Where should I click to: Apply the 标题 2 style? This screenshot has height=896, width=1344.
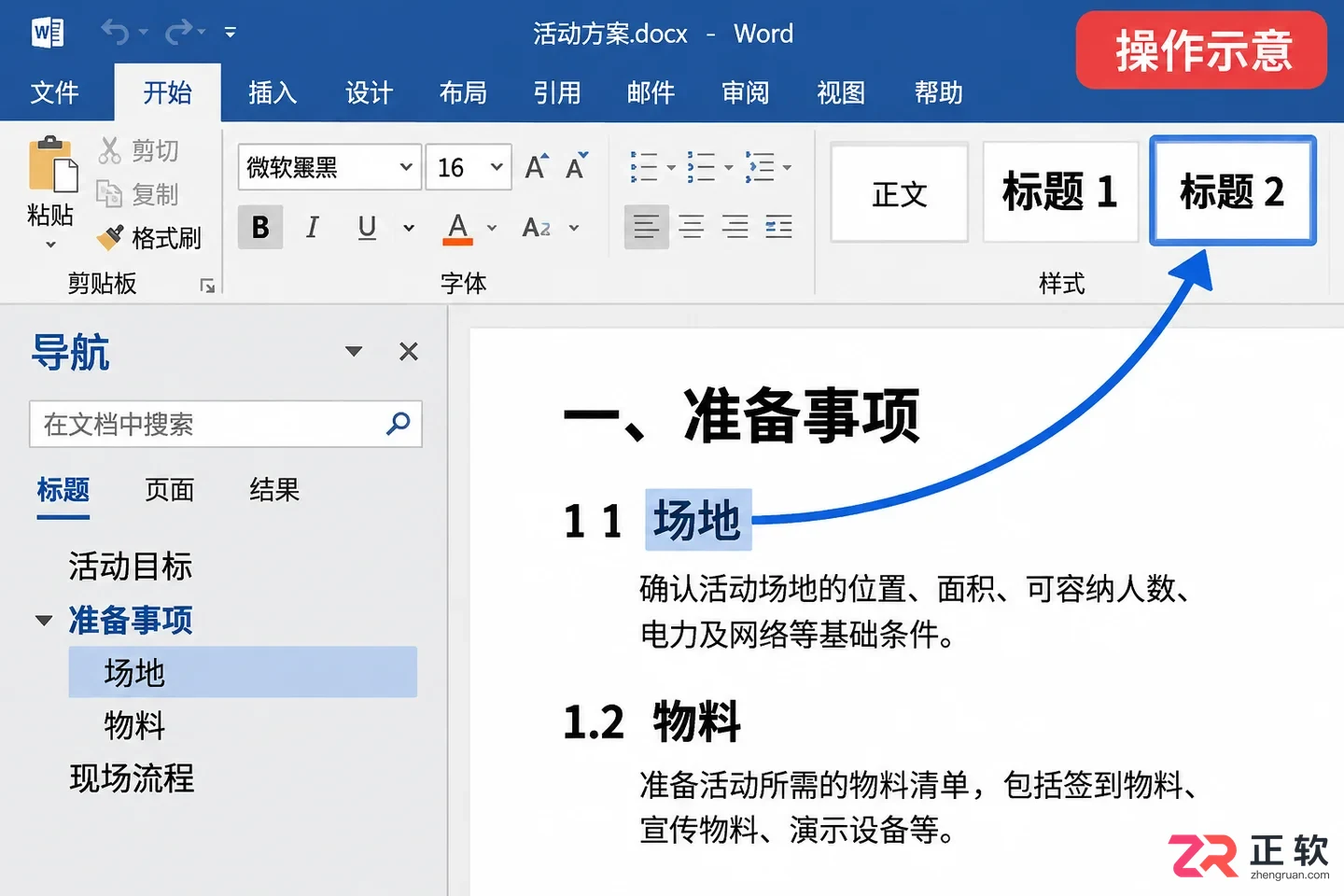coord(1233,191)
